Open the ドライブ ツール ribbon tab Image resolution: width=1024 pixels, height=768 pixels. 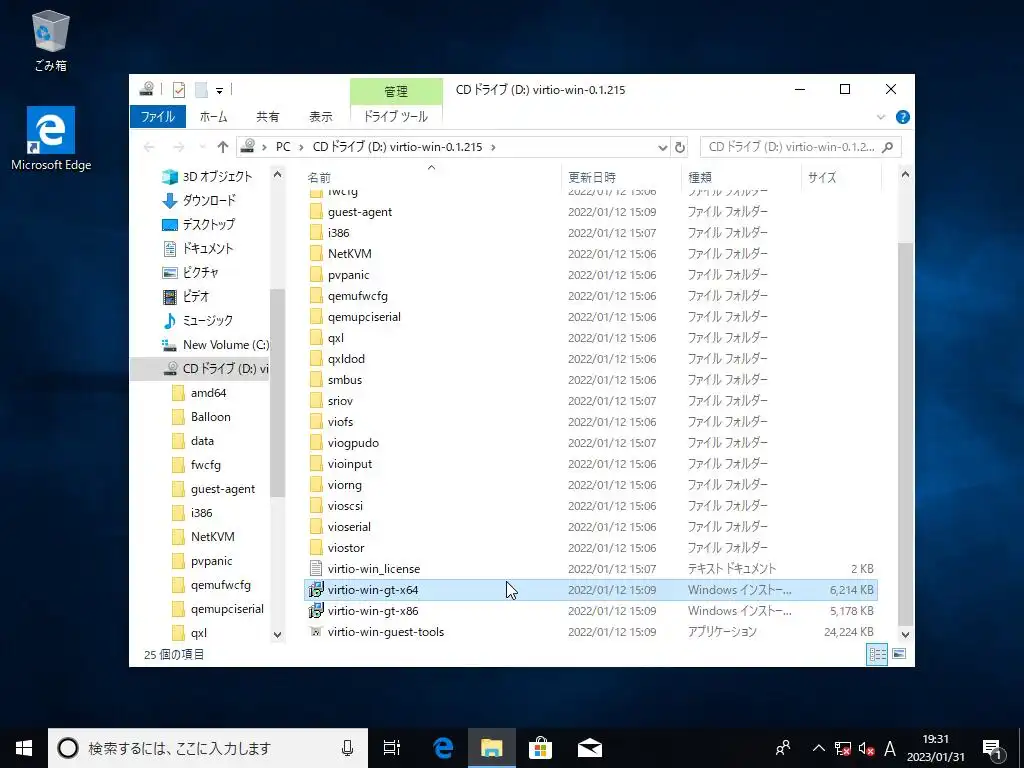click(396, 116)
